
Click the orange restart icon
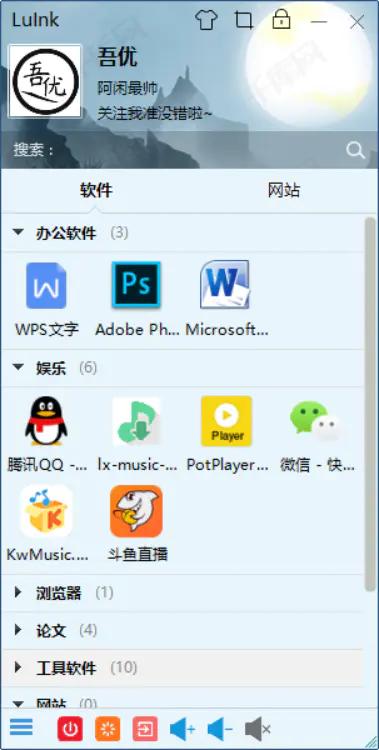click(108, 729)
